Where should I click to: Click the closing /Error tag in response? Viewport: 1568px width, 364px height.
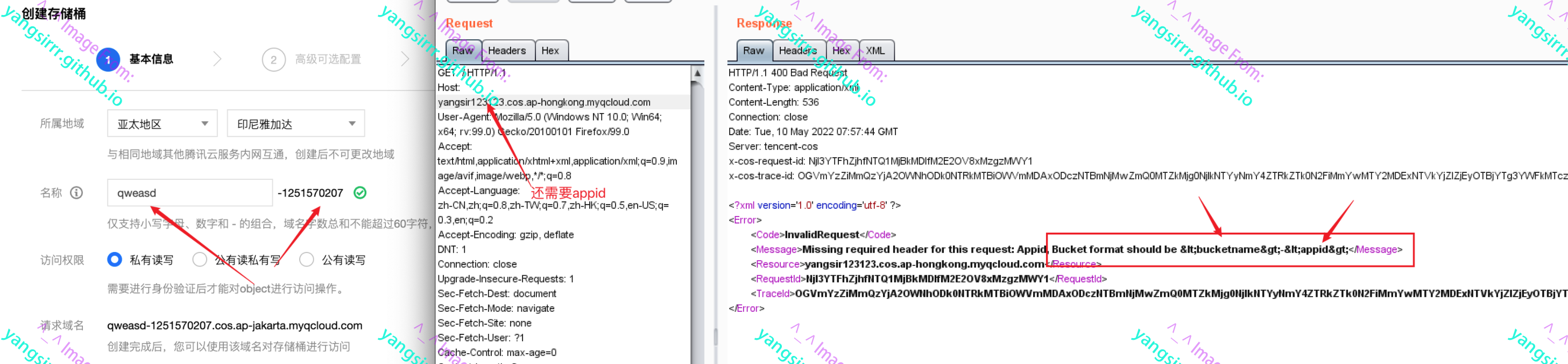[x=747, y=308]
